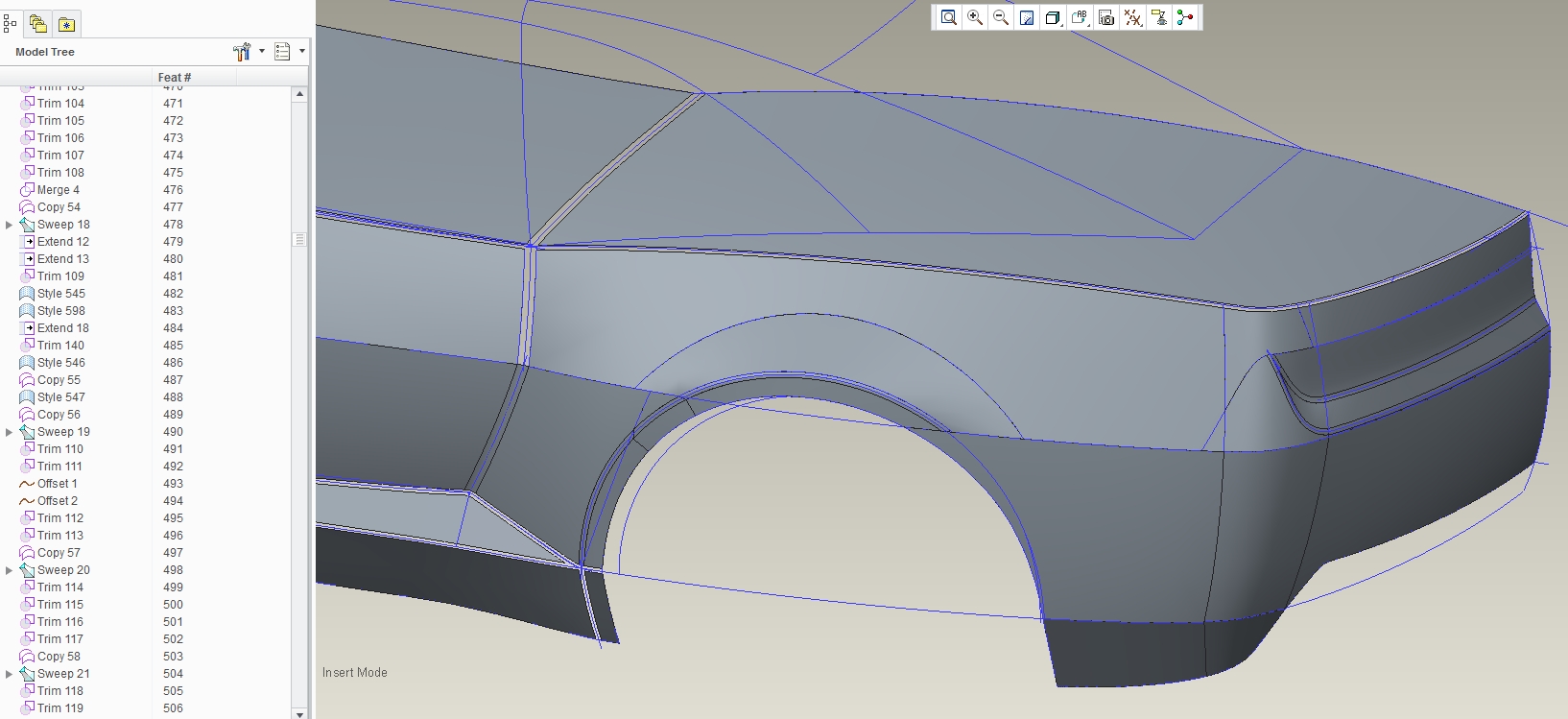Expand the Sweep 19 feature
This screenshot has width=1568, height=719.
[x=10, y=432]
